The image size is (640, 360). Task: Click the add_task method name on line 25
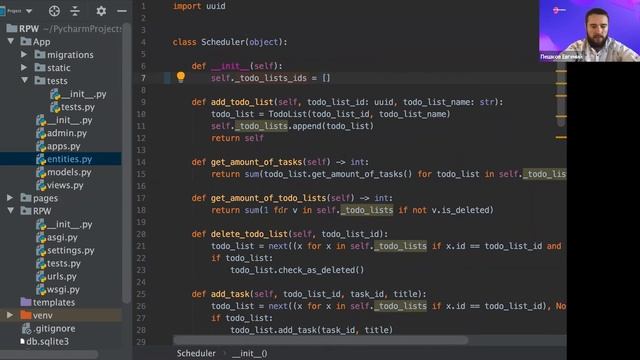coord(230,294)
